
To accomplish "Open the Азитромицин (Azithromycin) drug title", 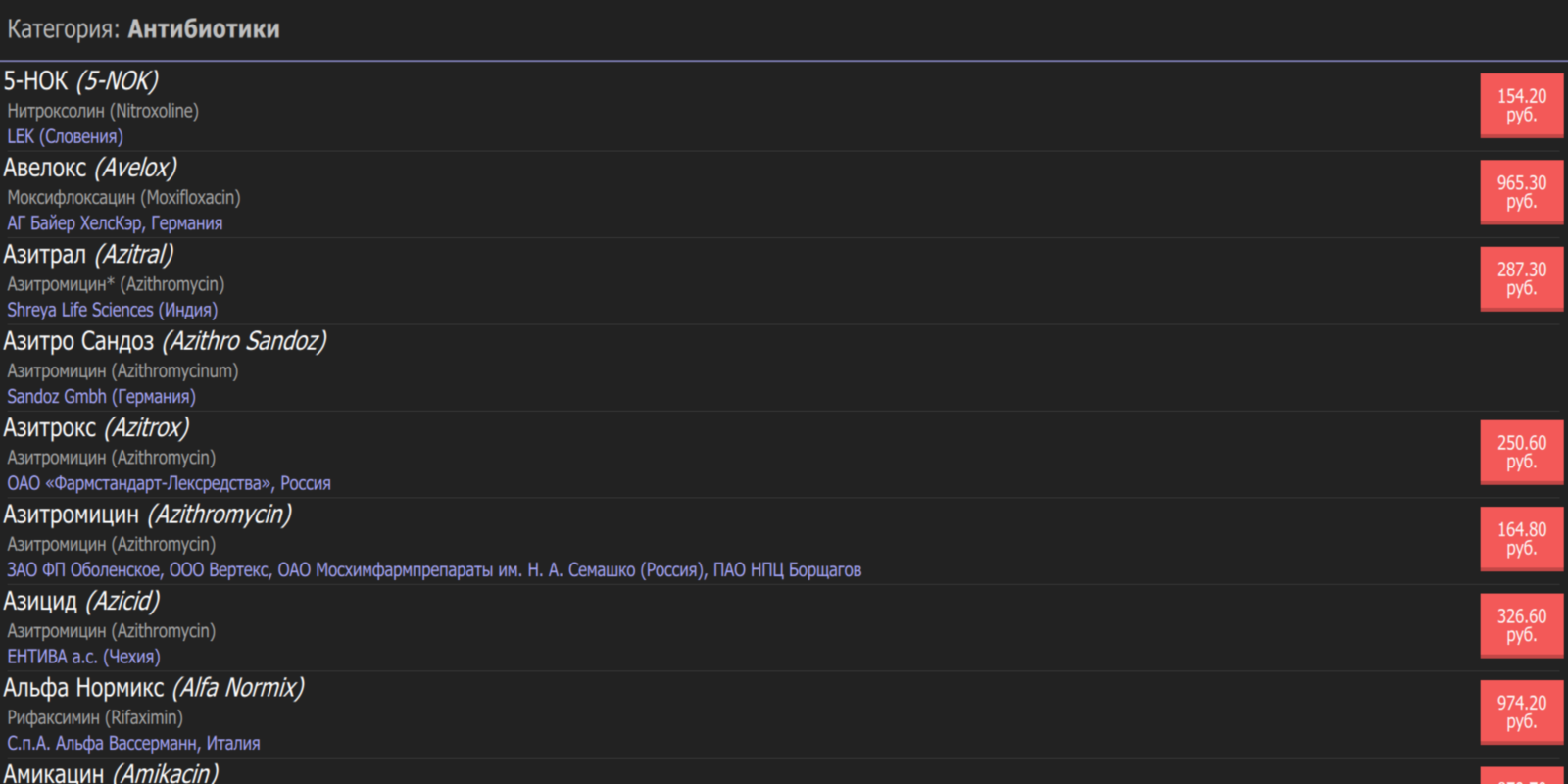I will (x=147, y=514).
